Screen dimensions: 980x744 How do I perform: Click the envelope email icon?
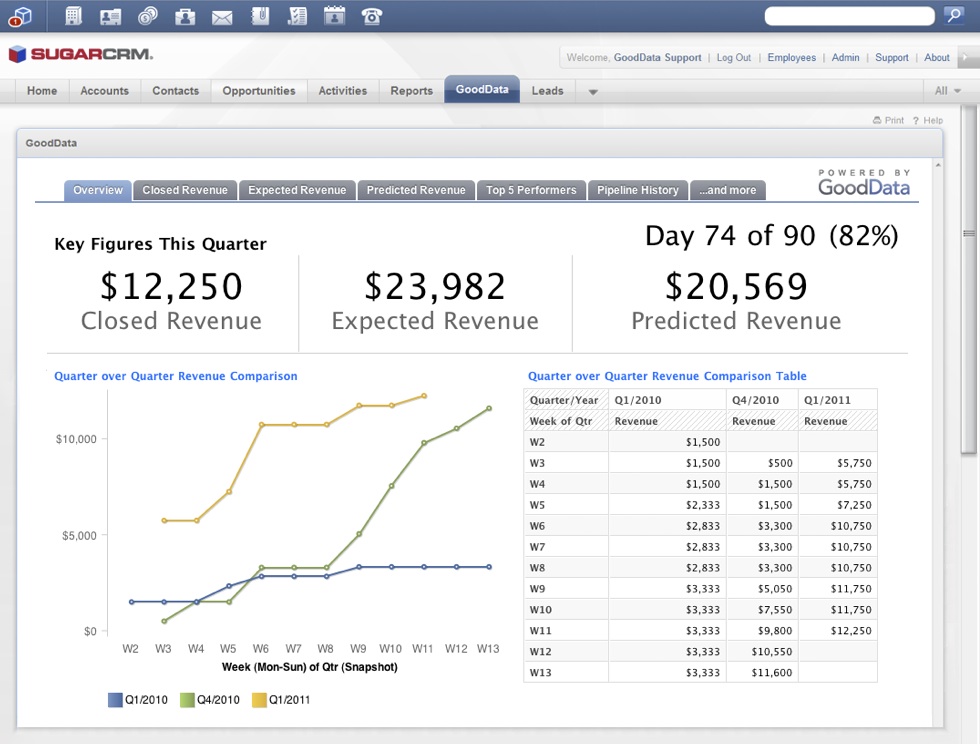[222, 18]
